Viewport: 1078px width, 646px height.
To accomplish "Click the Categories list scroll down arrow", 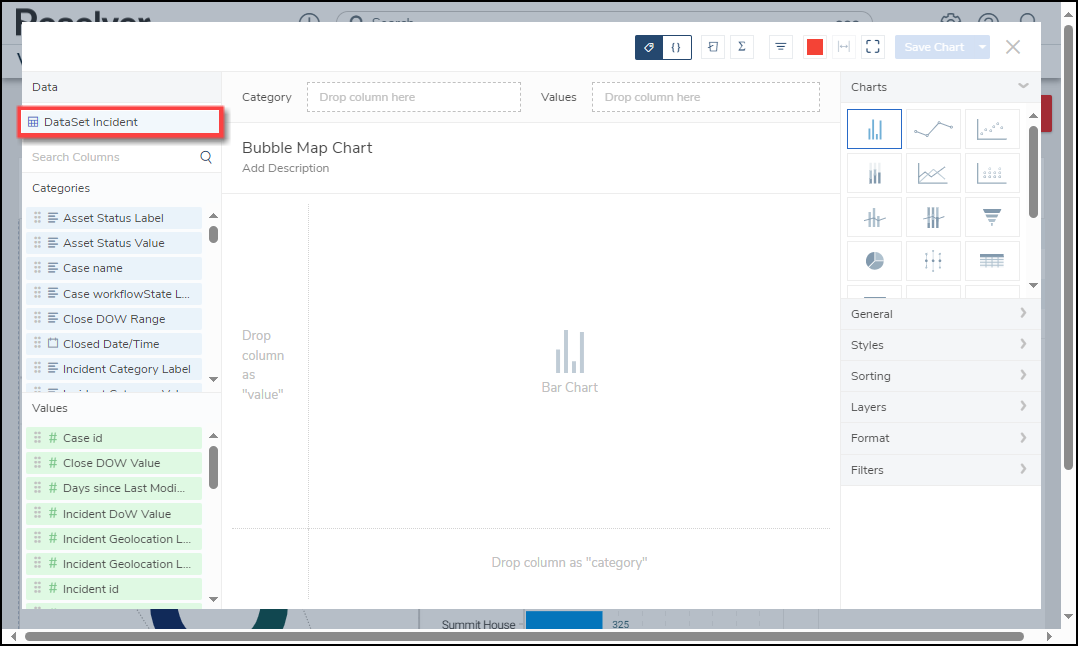I will pyautogui.click(x=213, y=379).
